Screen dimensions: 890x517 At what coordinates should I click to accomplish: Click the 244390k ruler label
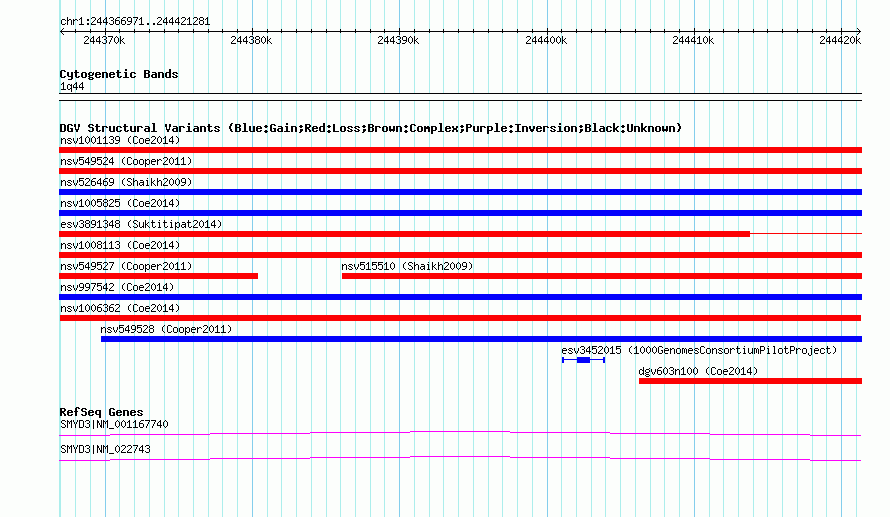click(398, 40)
